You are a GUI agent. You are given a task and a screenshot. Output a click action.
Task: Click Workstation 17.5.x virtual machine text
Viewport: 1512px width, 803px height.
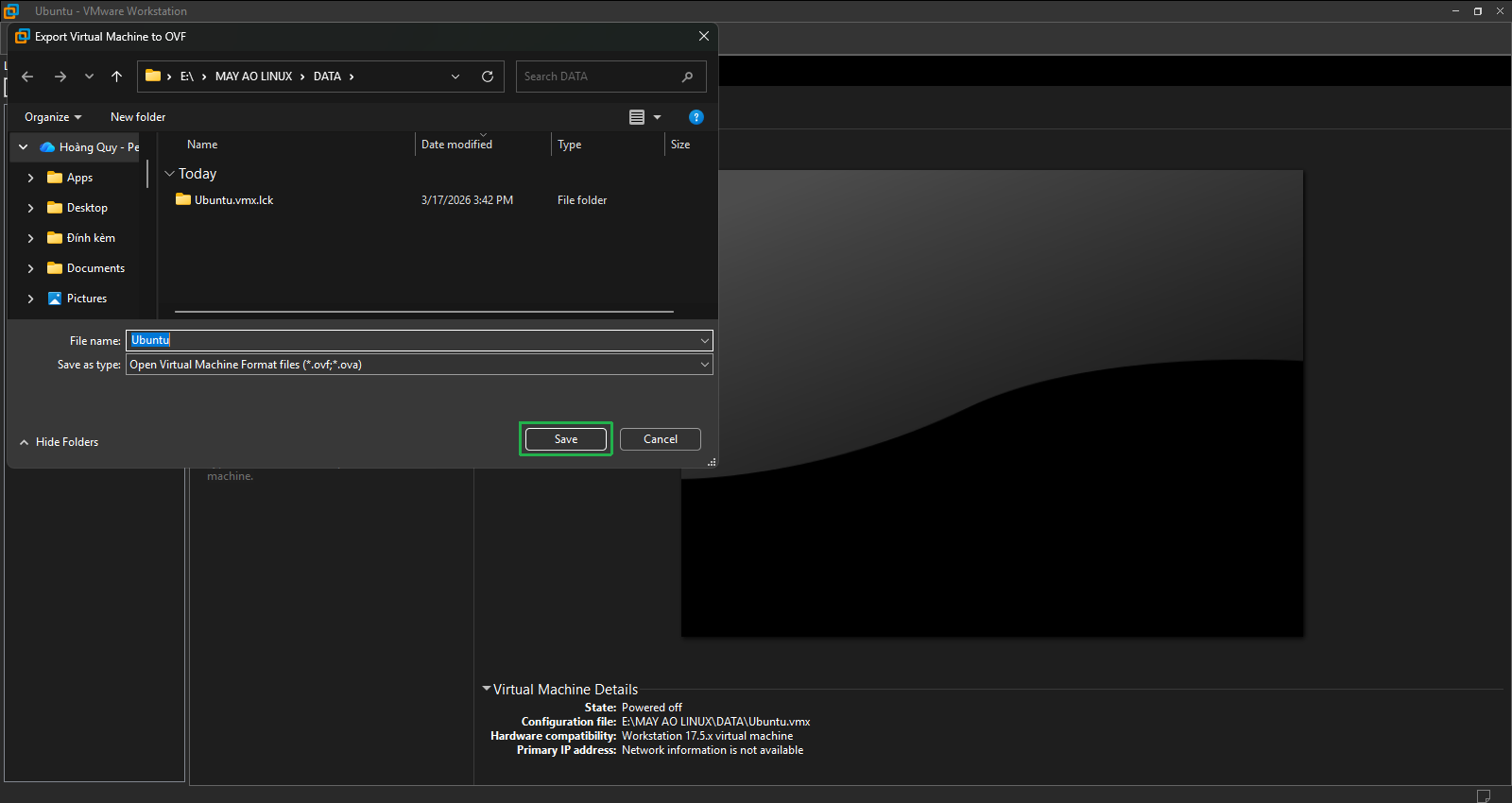point(707,736)
